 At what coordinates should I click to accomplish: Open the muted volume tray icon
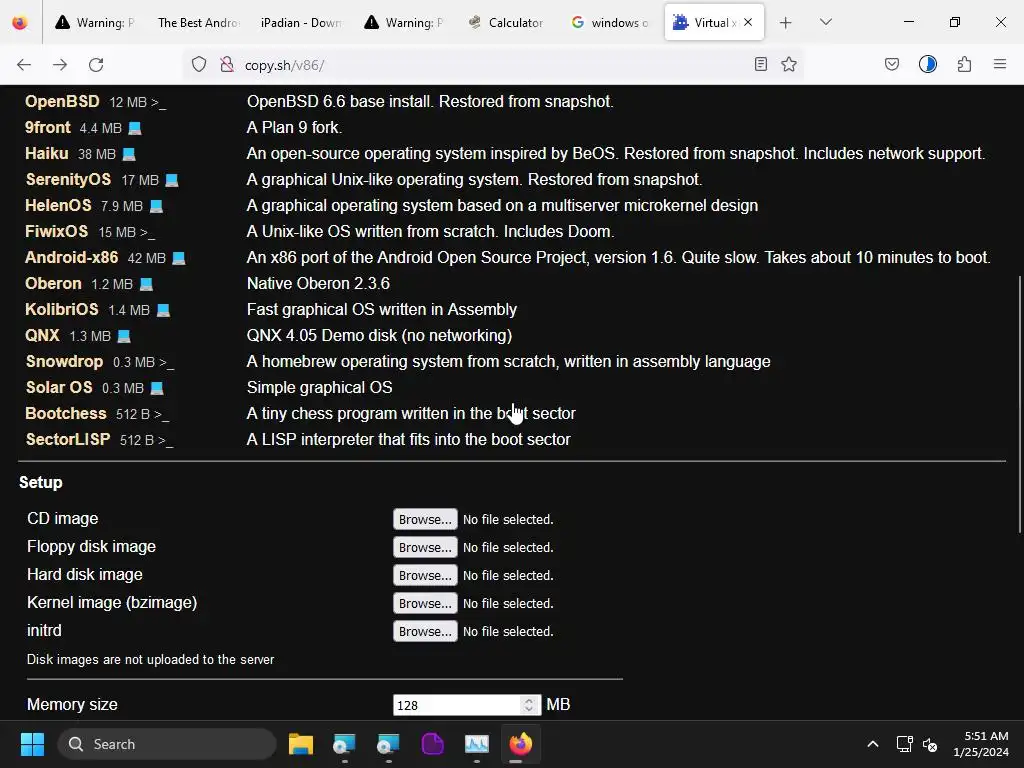[930, 744]
